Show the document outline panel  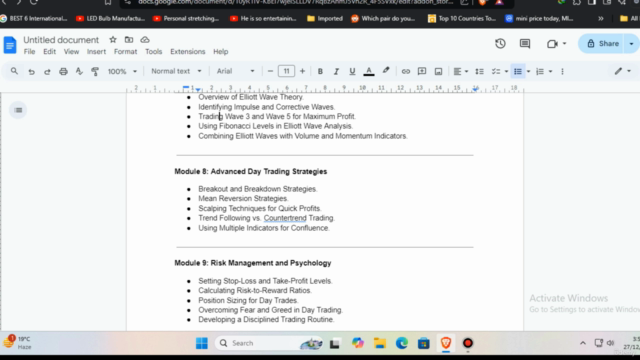(18, 110)
